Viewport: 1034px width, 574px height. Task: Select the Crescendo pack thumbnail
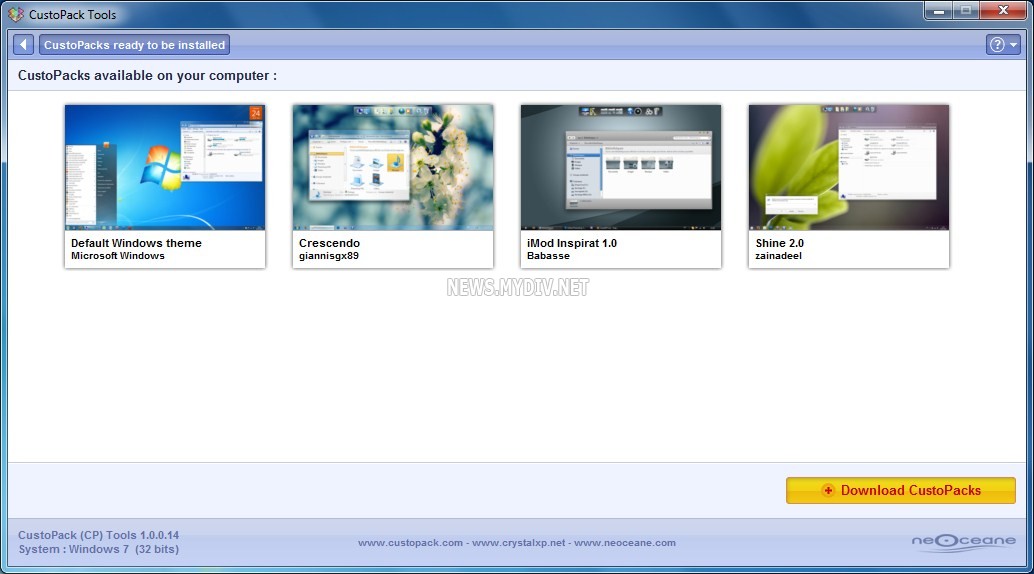point(393,167)
